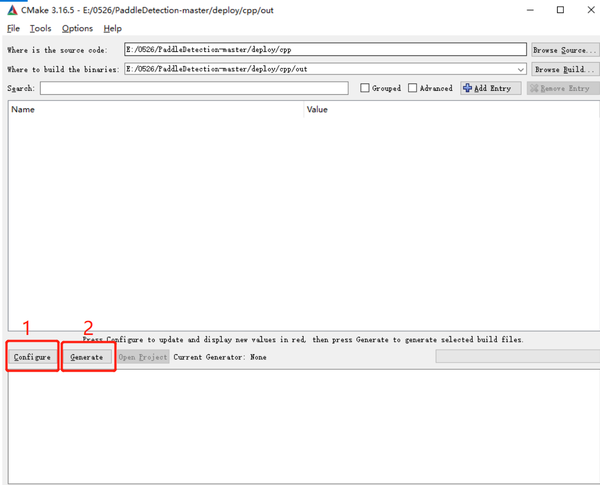Image resolution: width=600 pixels, height=485 pixels.
Task: Click the Configure button
Action: tap(32, 357)
